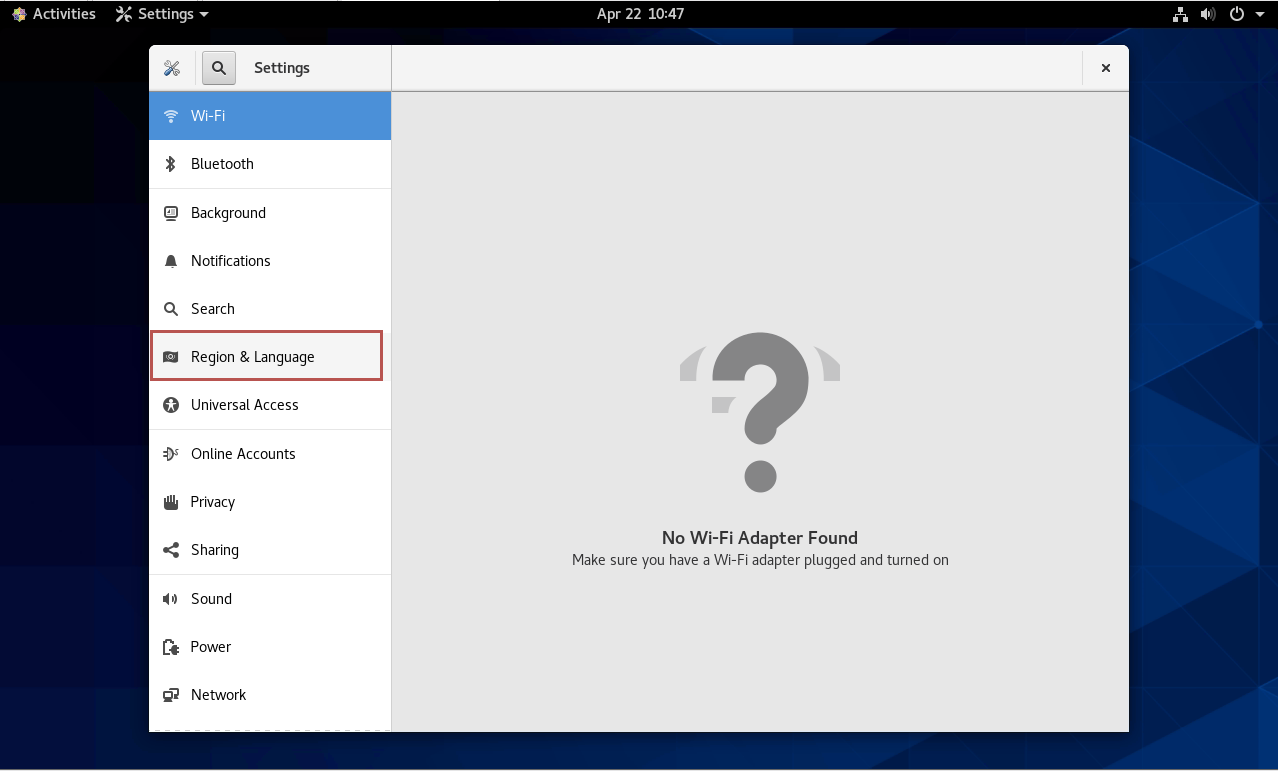Click the Background monitor icon

click(x=171, y=213)
